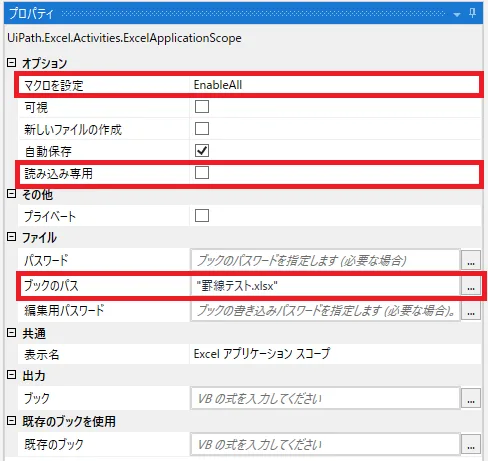This screenshot has width=488, height=461.
Task: Select the 既存のブック property label
Action: point(54,444)
